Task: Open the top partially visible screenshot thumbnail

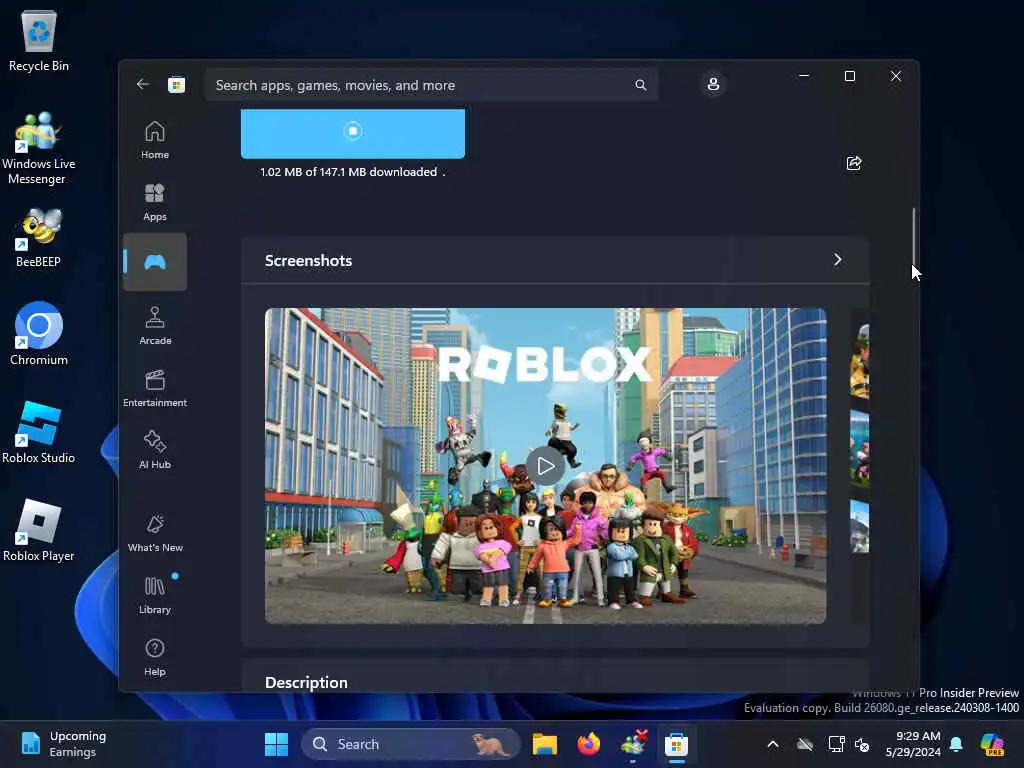Action: tap(859, 360)
